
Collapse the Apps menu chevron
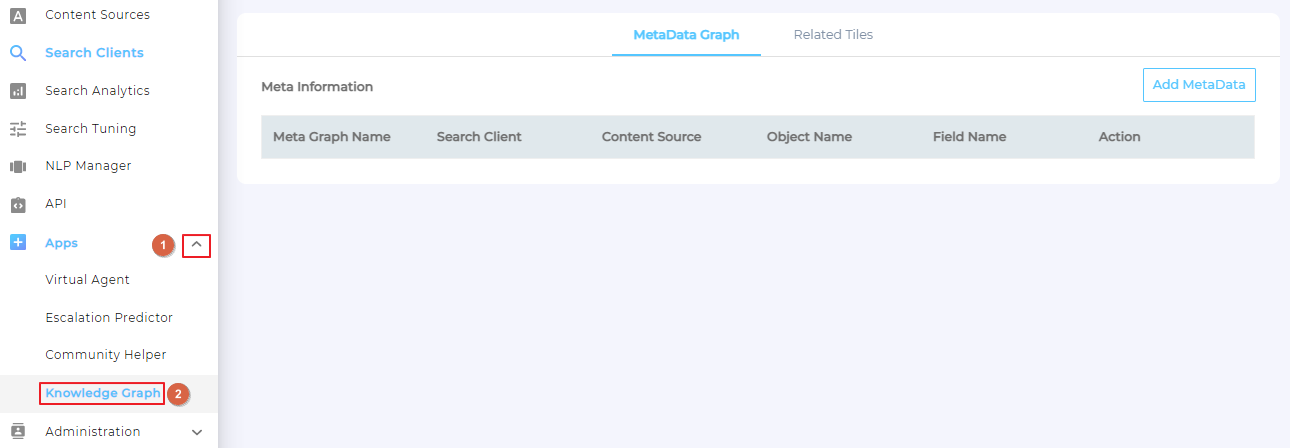[x=197, y=244]
